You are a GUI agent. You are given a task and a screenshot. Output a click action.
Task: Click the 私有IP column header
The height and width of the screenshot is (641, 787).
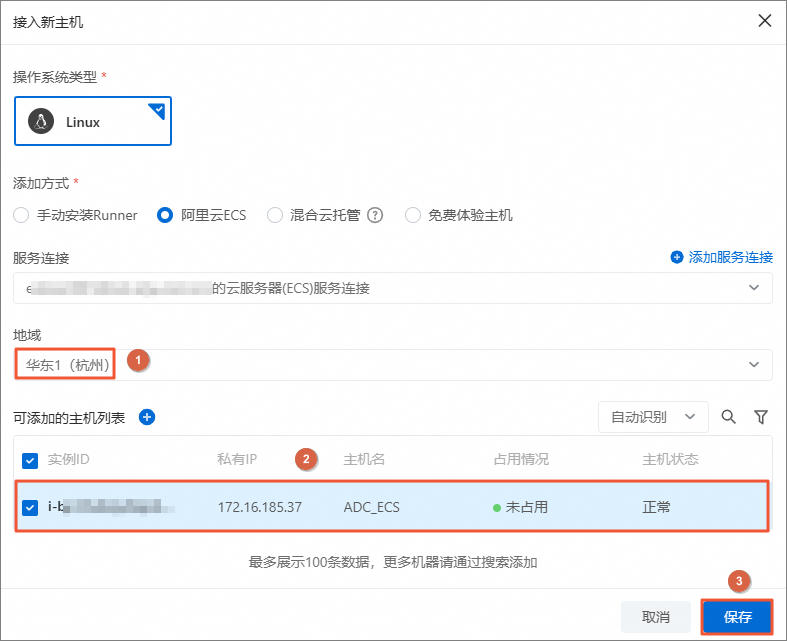point(237,459)
